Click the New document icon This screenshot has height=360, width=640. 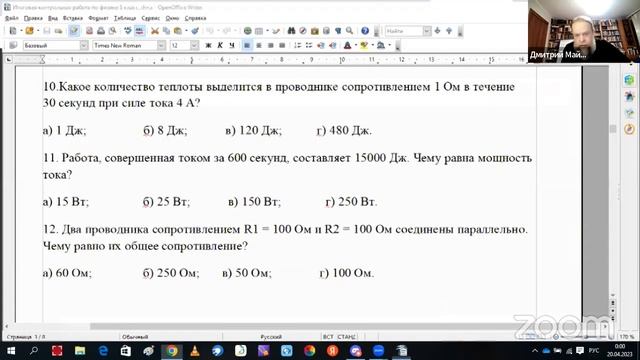click(x=13, y=31)
